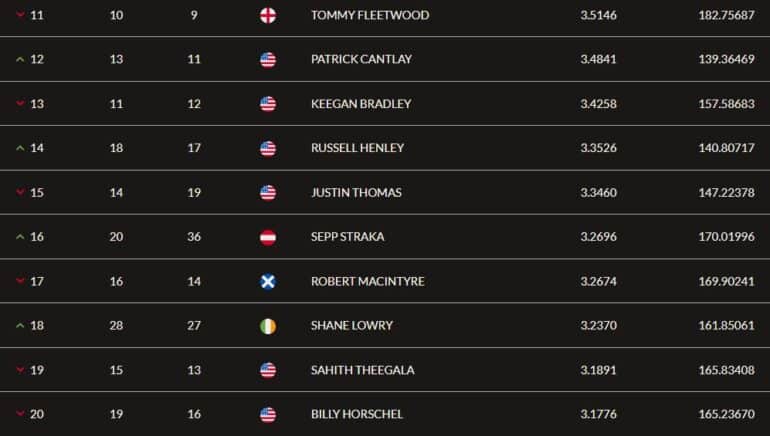Click the green up arrow at rank 12
This screenshot has height=436, width=770.
pyautogui.click(x=20, y=59)
